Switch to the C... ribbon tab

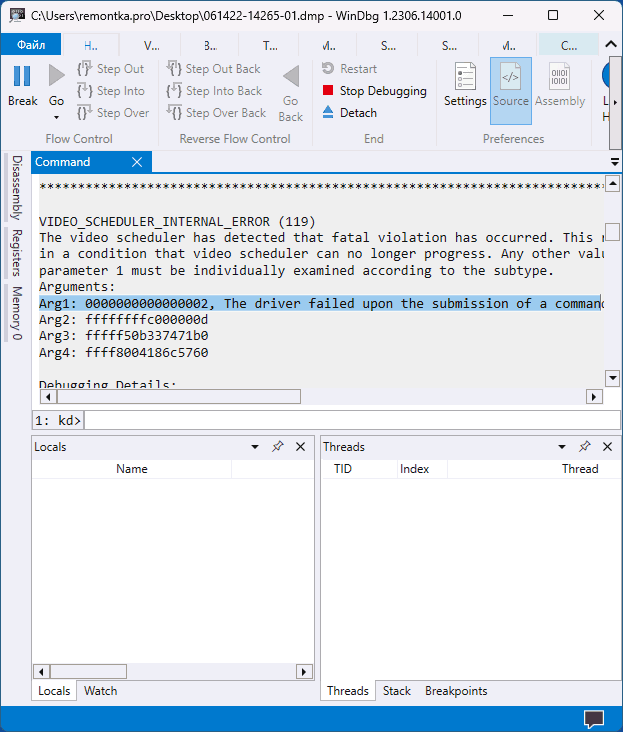pos(568,45)
